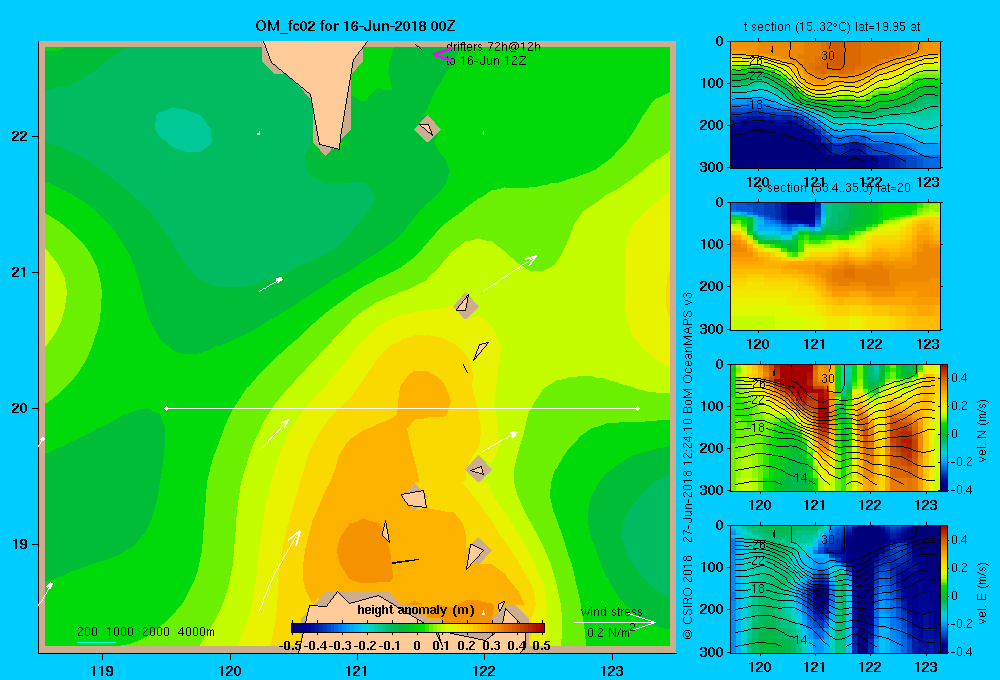This screenshot has height=680, width=1000.
Task: Click the vel. E velocity color bar
Action: 945,589
